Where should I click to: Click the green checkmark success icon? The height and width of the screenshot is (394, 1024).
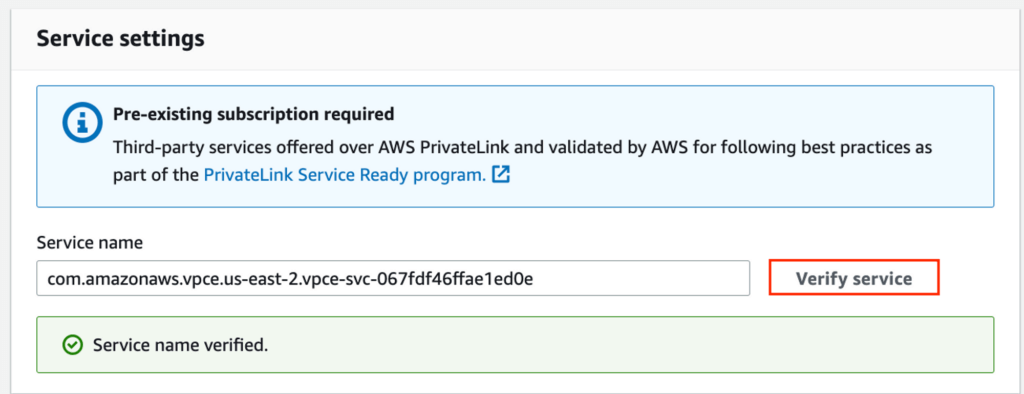[72, 345]
